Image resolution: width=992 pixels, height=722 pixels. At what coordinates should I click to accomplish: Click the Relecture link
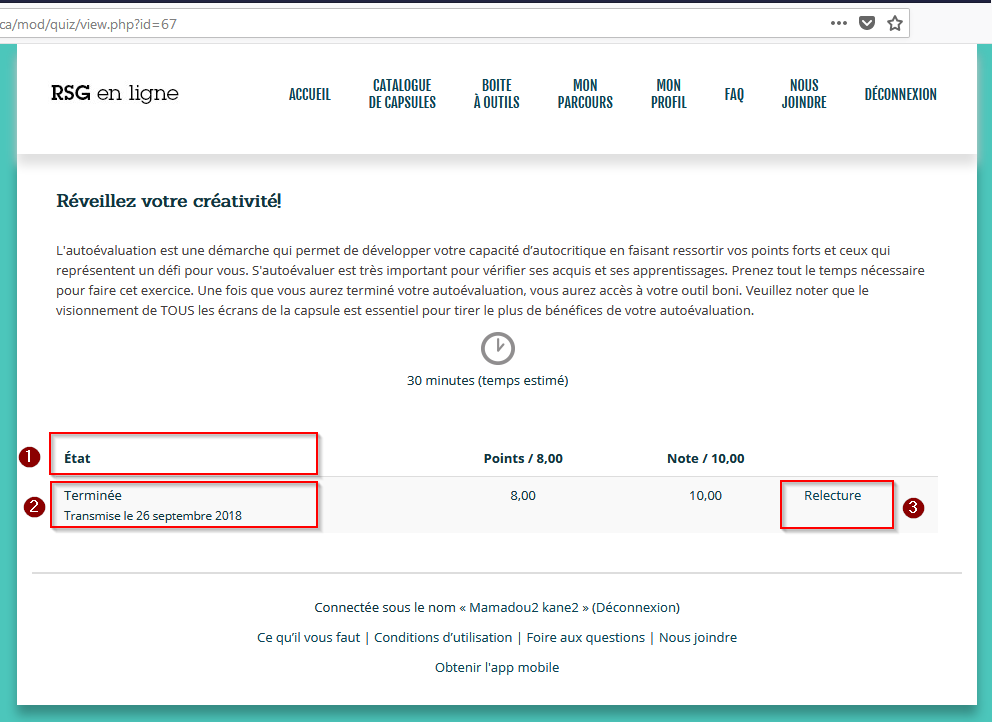832,495
